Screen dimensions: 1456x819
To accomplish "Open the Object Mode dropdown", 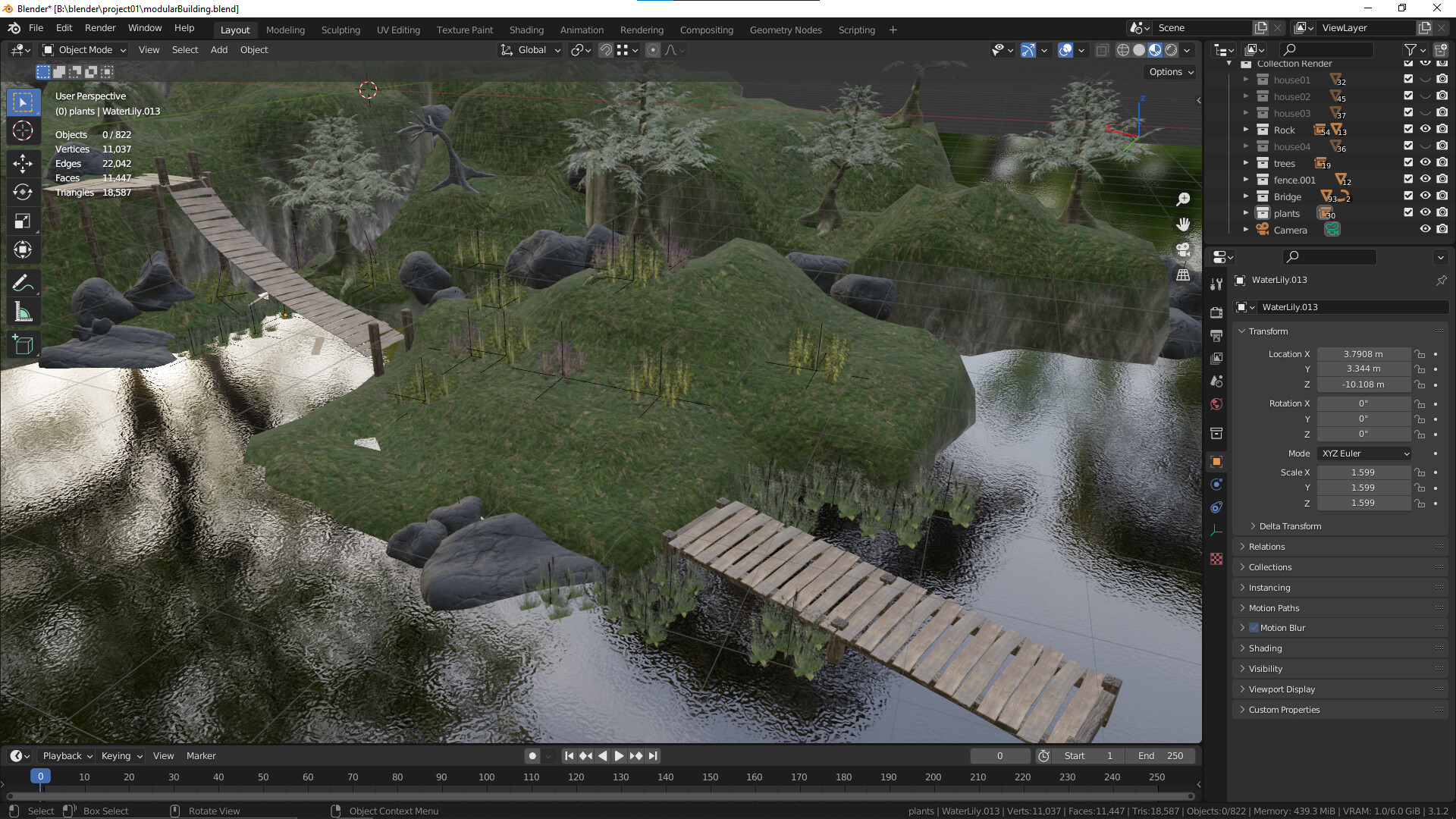I will click(x=85, y=50).
